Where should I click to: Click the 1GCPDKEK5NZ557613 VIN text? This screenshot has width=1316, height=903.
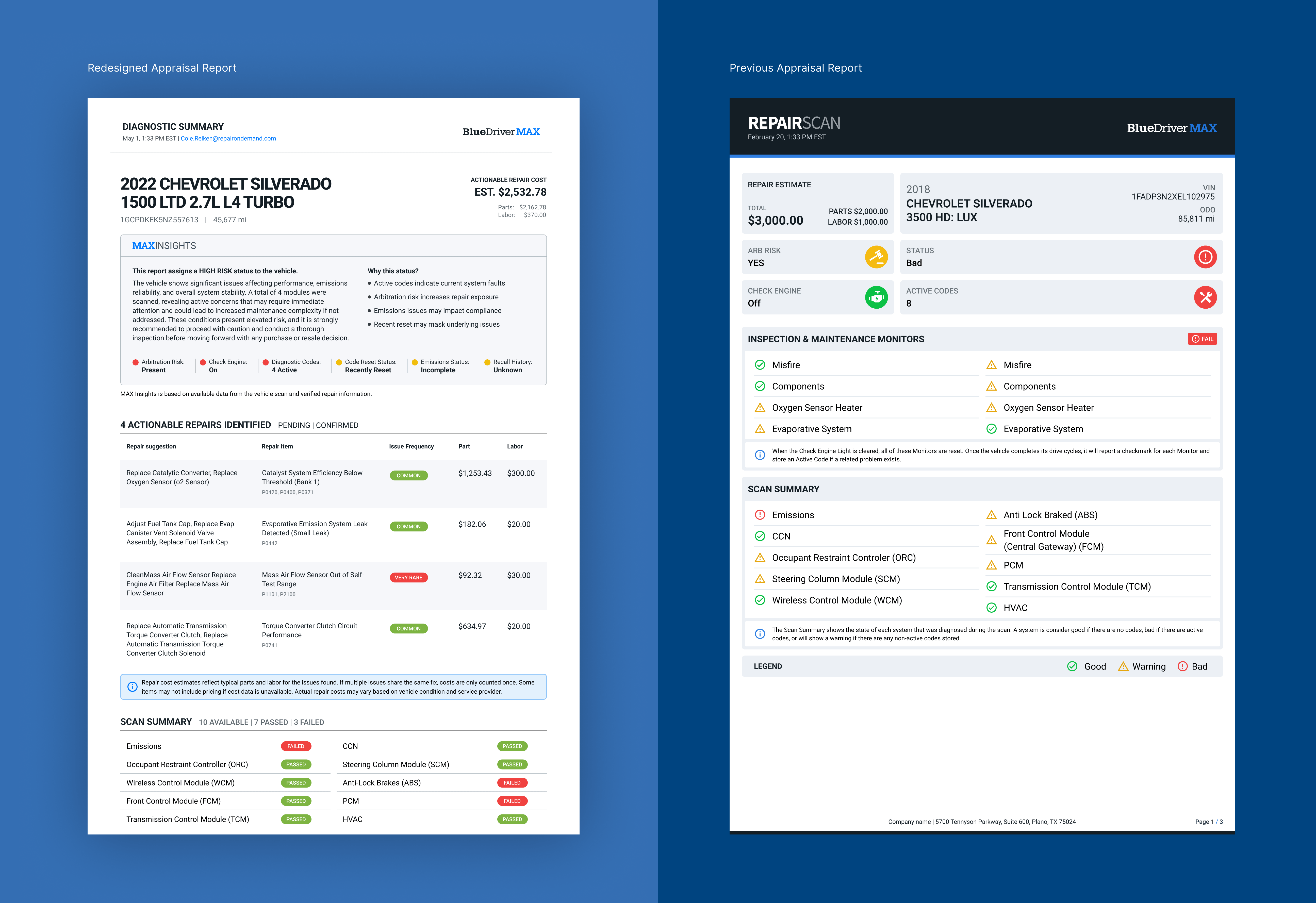tap(159, 220)
